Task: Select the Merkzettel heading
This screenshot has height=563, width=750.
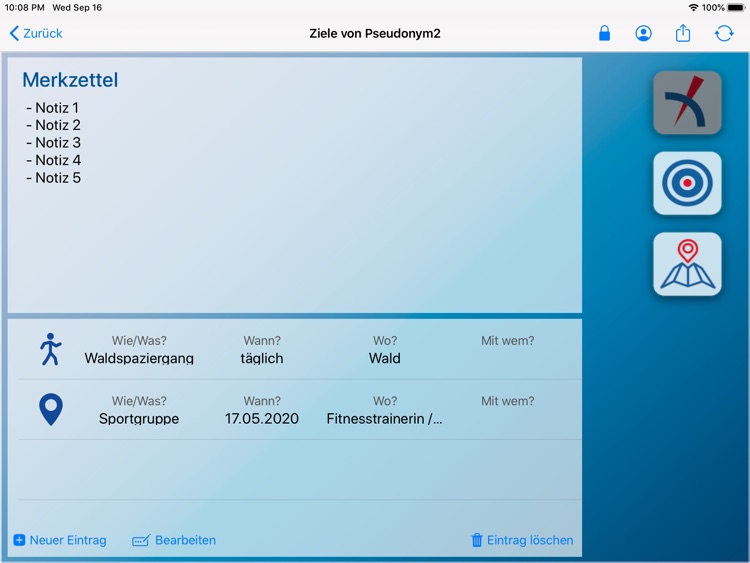Action: click(x=70, y=80)
